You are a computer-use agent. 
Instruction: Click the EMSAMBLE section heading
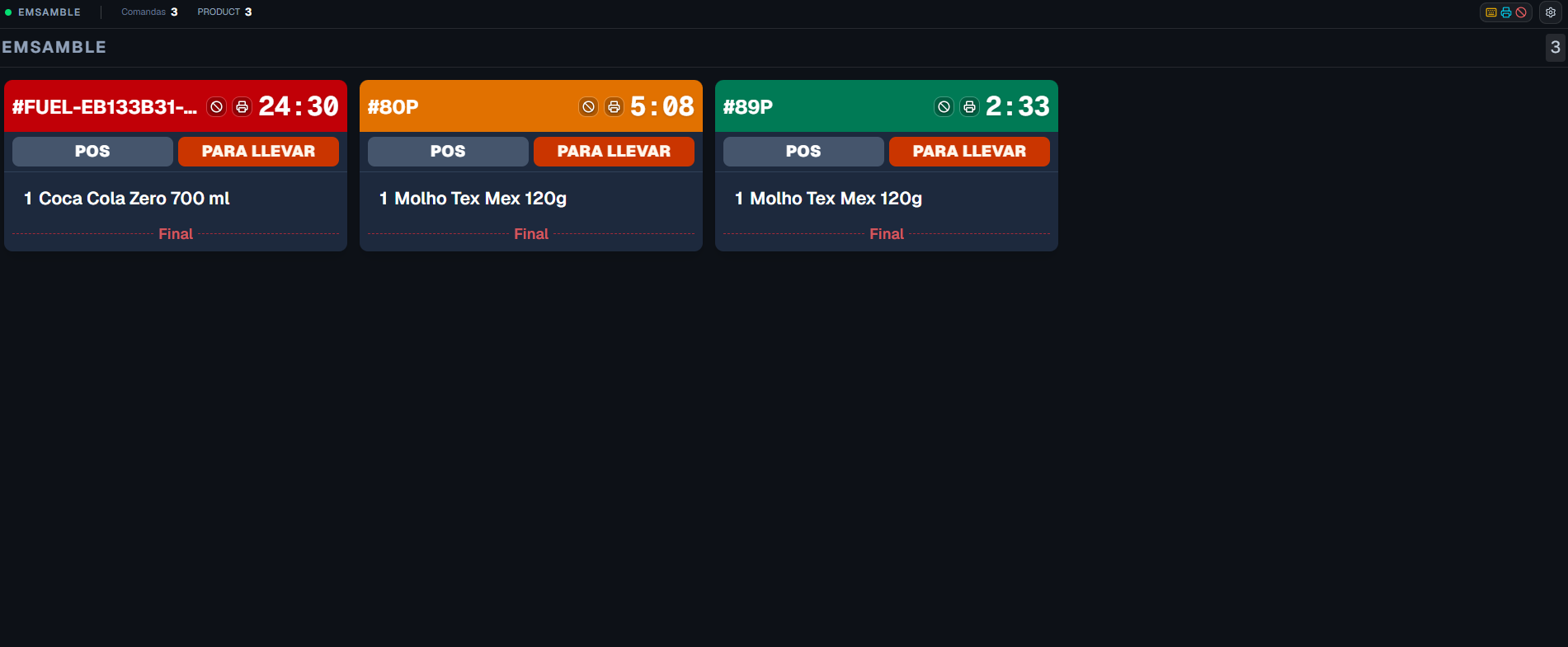click(x=54, y=48)
